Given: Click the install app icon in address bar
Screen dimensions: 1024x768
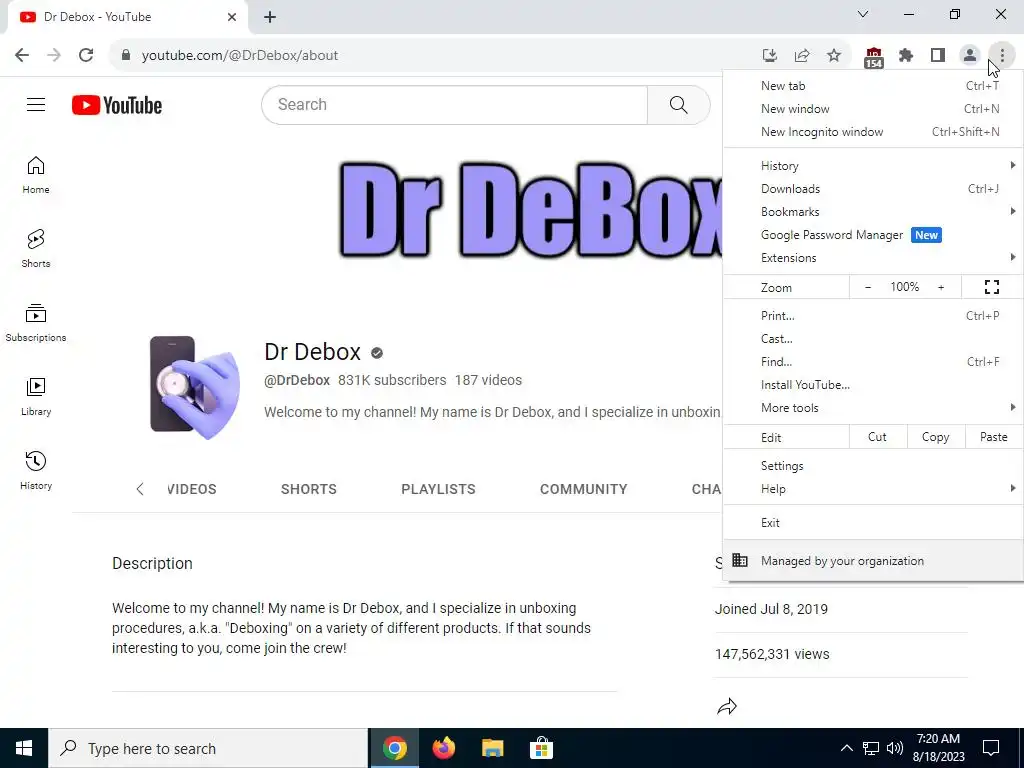Looking at the screenshot, I should pyautogui.click(x=770, y=55).
